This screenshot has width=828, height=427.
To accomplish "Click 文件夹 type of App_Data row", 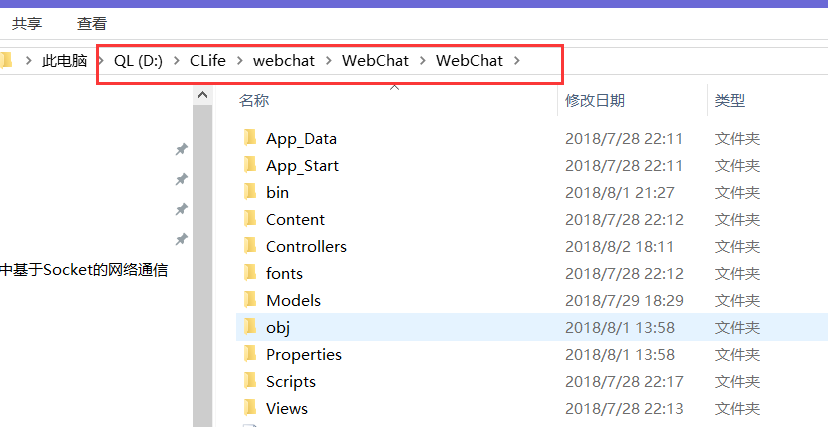I will 738,139.
